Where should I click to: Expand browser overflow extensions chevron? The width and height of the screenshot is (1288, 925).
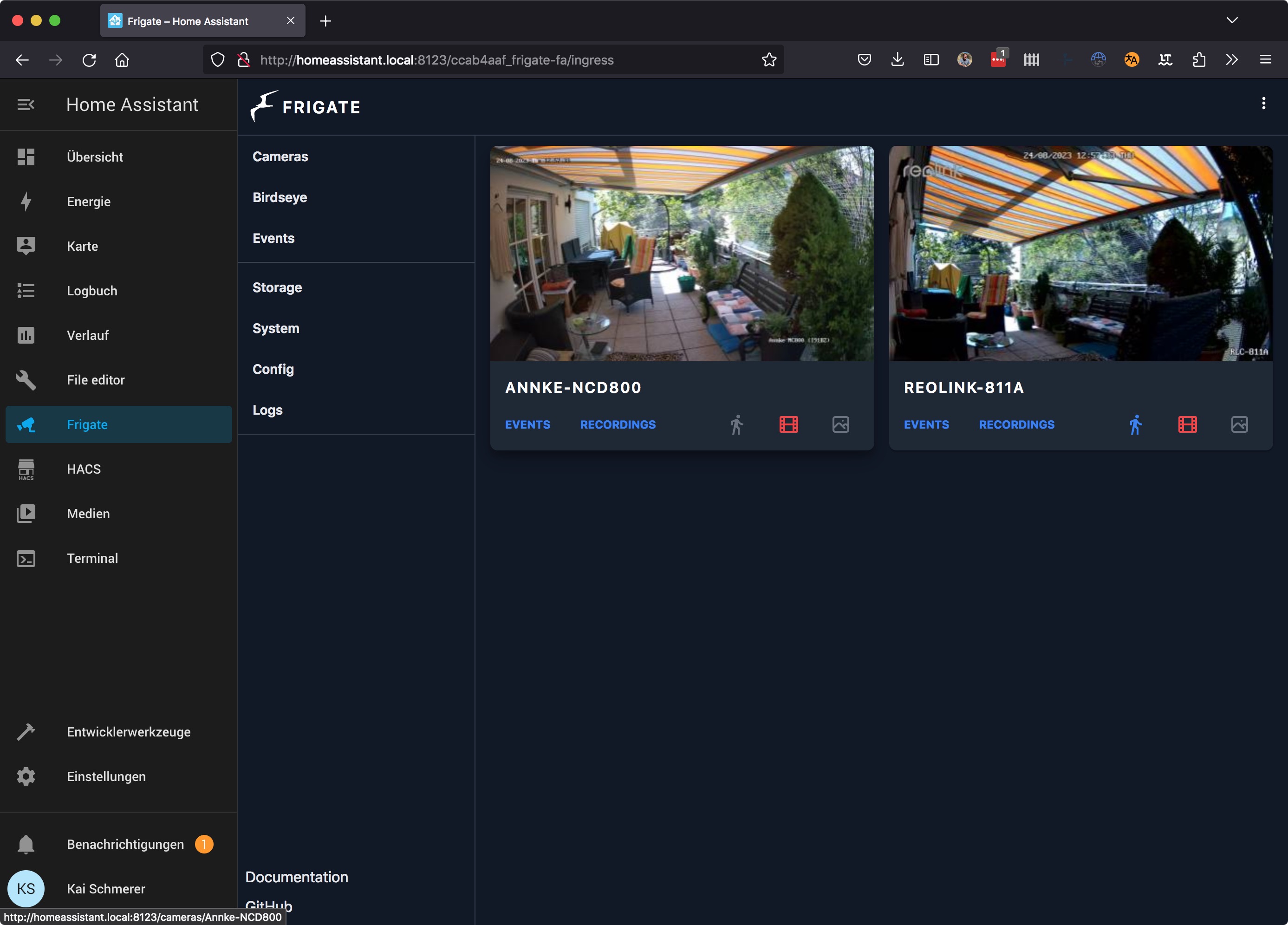[1231, 59]
